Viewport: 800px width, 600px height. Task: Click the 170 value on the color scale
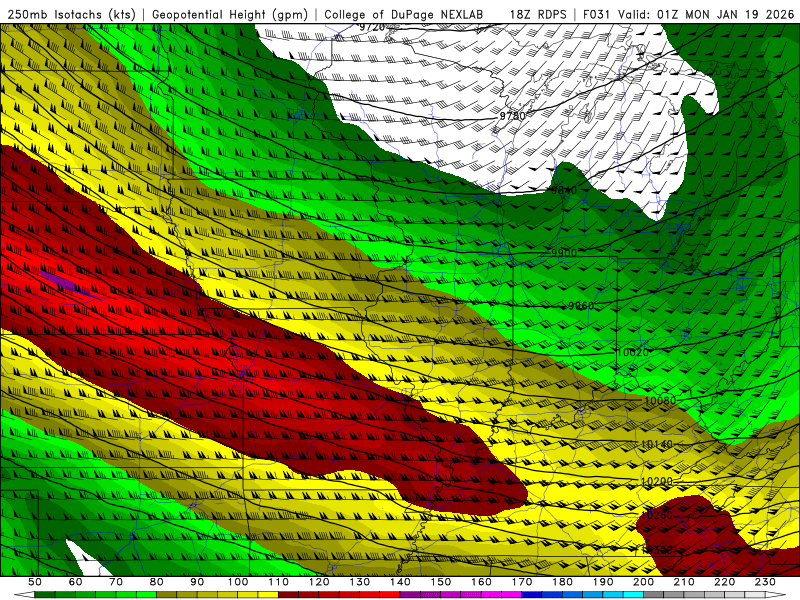(522, 582)
